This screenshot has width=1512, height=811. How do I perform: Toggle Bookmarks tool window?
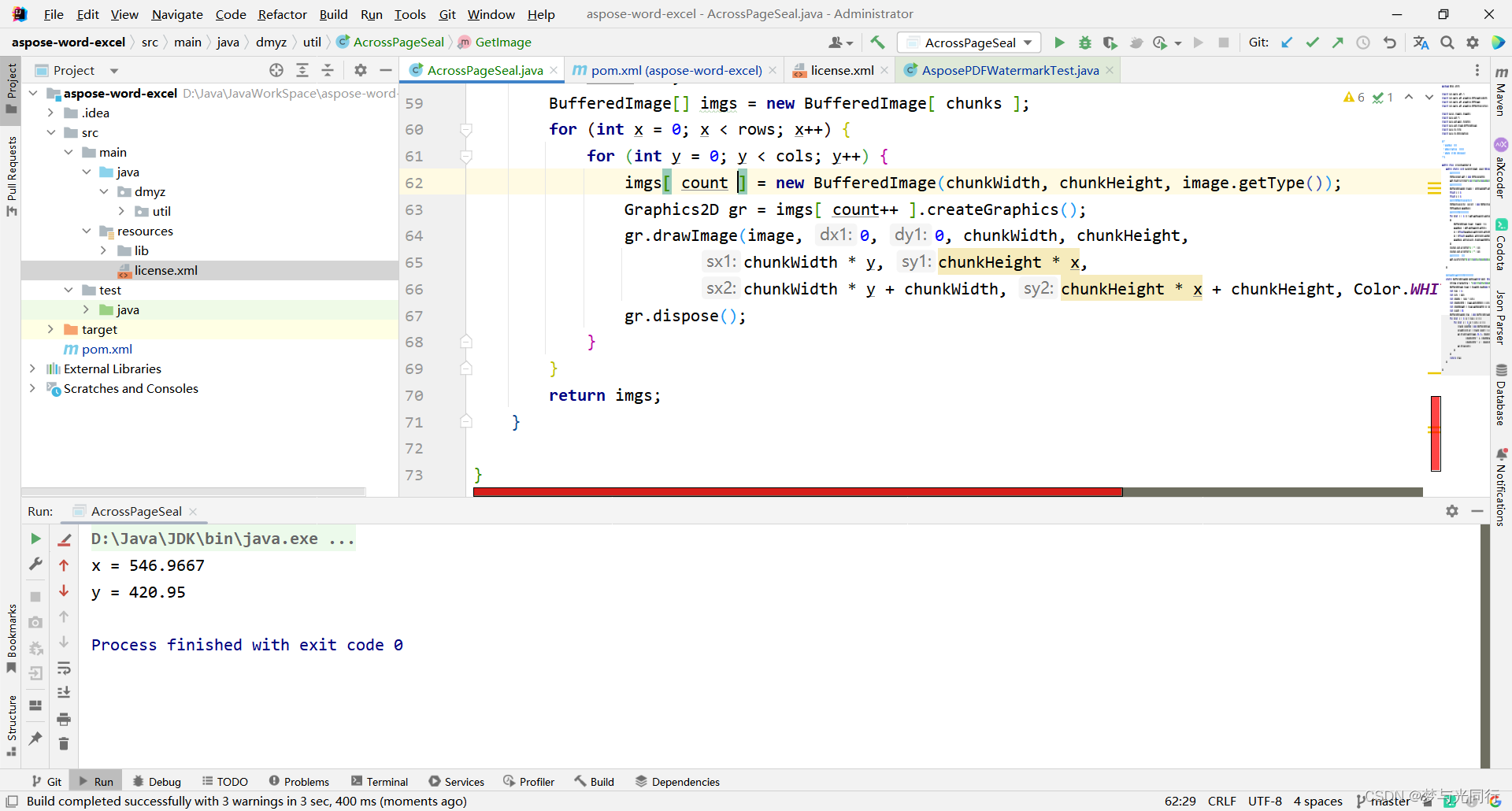coord(11,638)
